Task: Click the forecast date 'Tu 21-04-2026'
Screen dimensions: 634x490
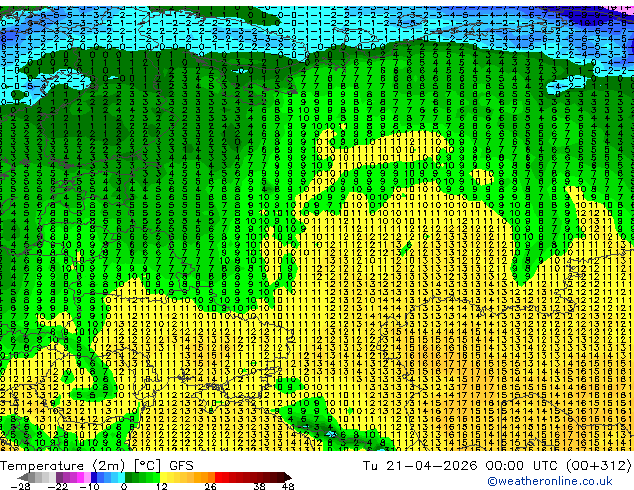Action: (420, 466)
